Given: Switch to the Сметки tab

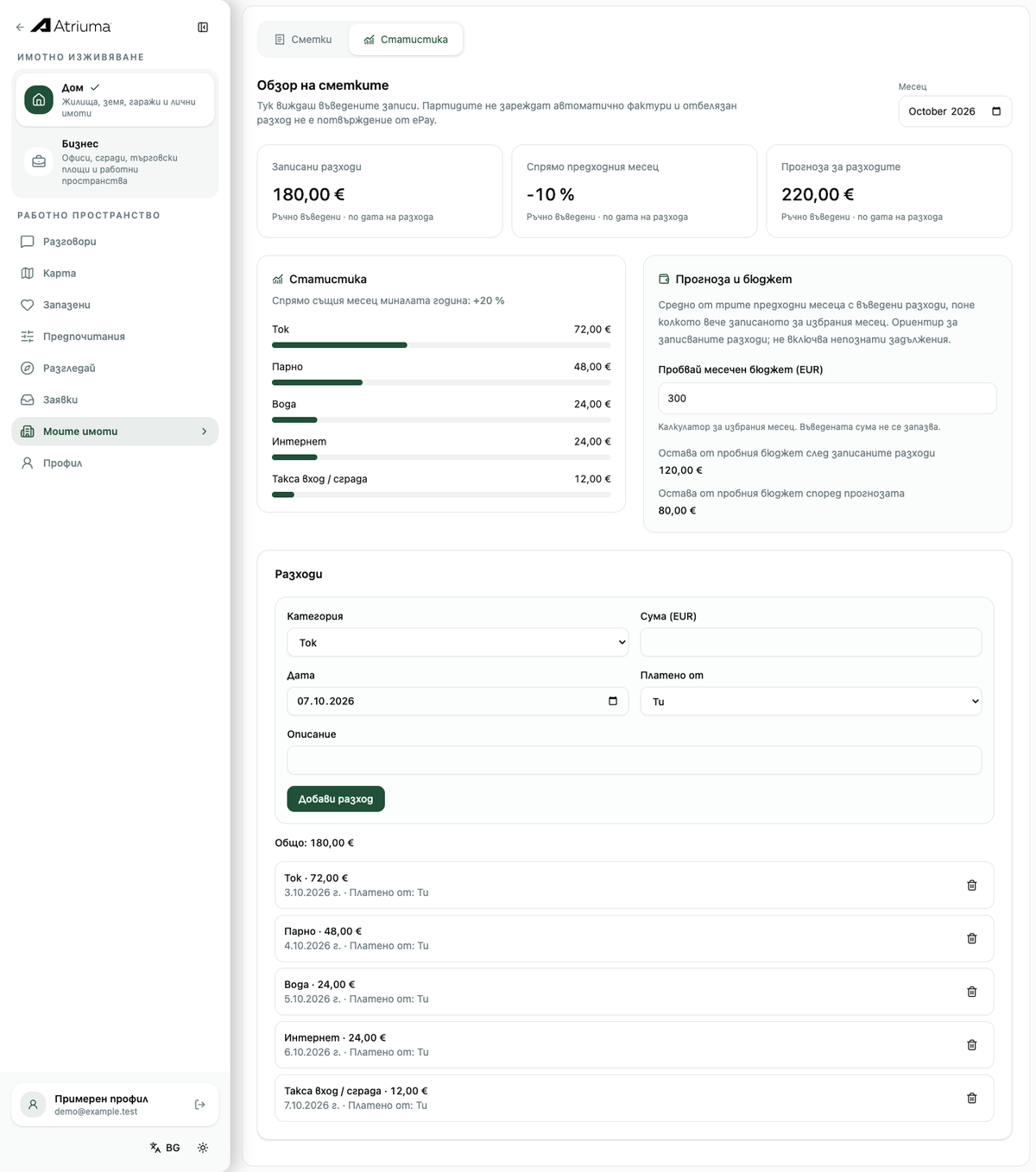Looking at the screenshot, I should coord(303,40).
